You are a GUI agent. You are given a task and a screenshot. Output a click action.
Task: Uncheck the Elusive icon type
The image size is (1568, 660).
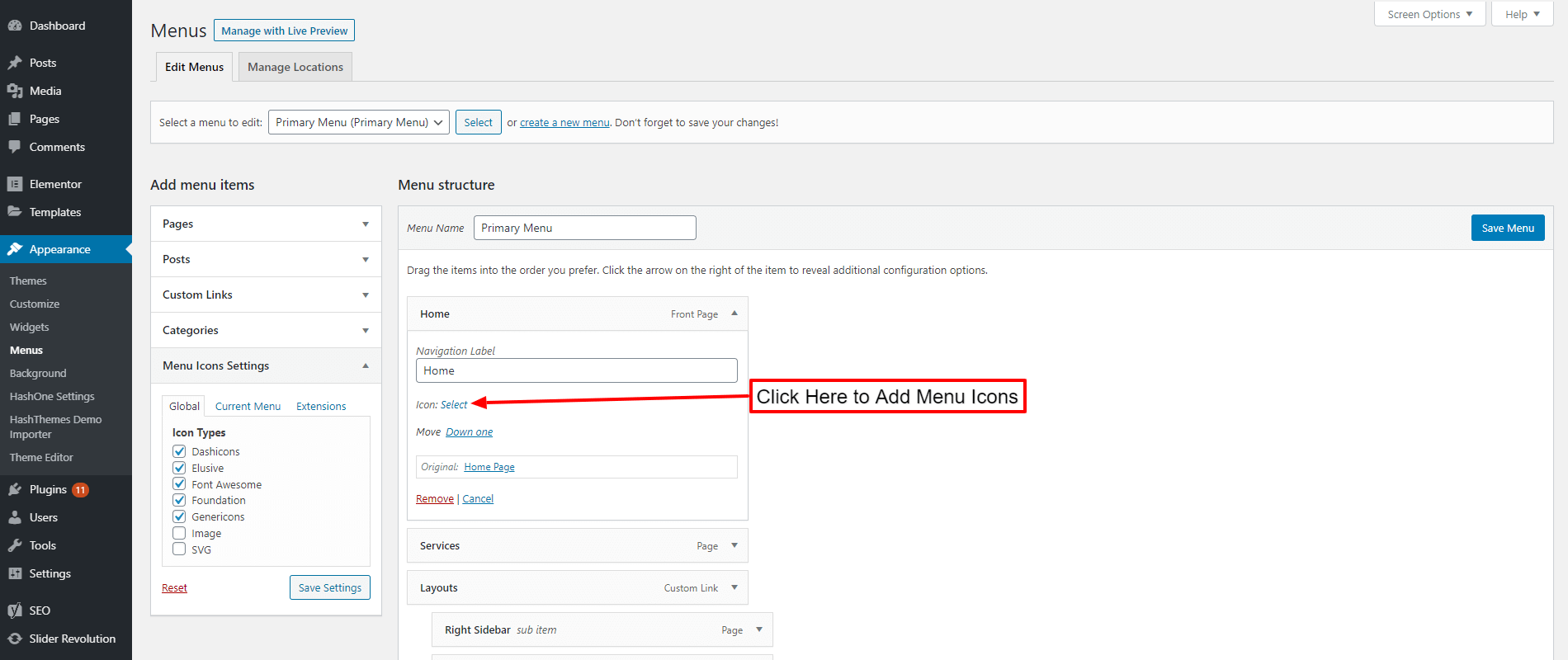(x=179, y=468)
